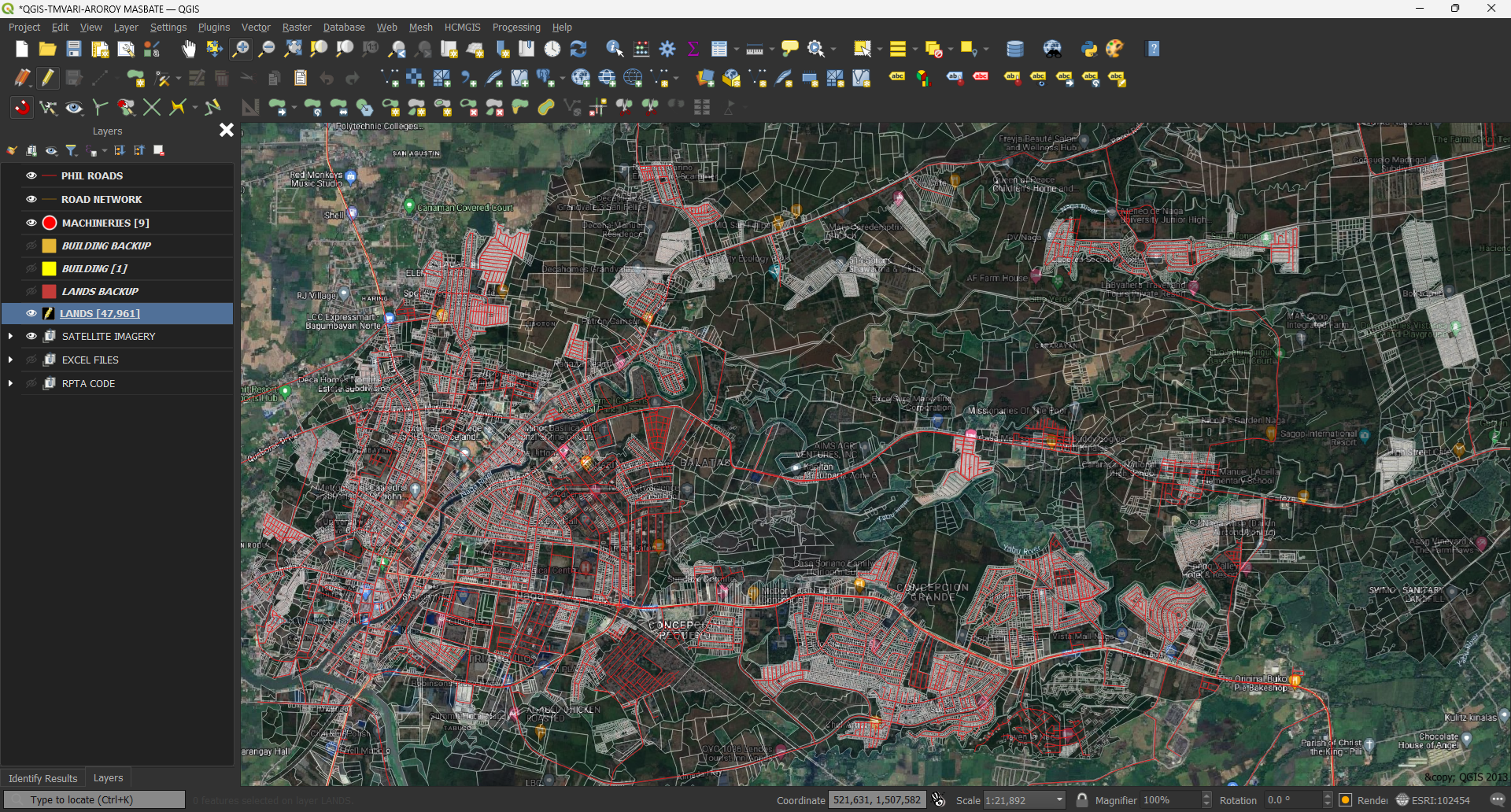Click Collapse All icon in Layers panel
Screen dimensions: 1511x812
[x=139, y=150]
